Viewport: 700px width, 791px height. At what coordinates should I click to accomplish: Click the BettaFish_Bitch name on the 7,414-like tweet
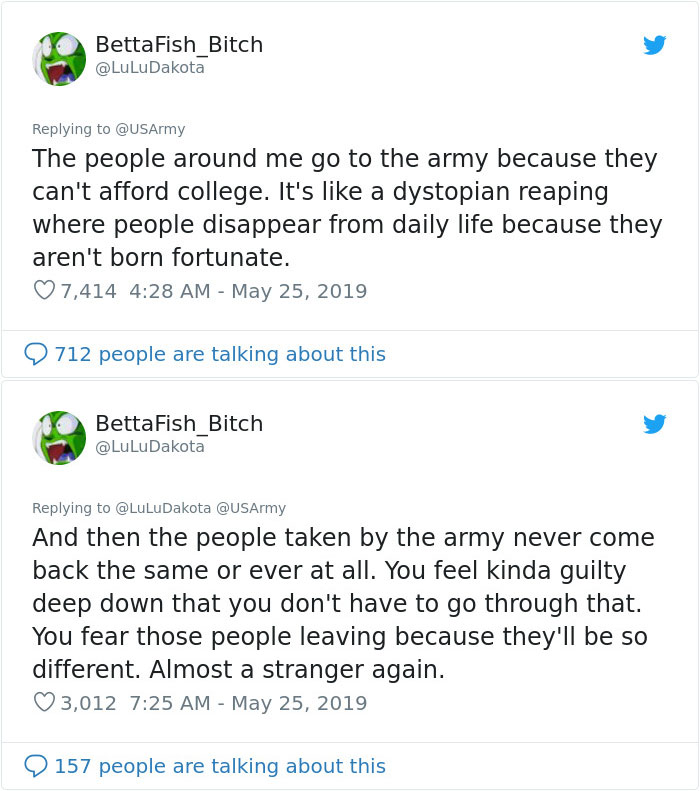179,44
